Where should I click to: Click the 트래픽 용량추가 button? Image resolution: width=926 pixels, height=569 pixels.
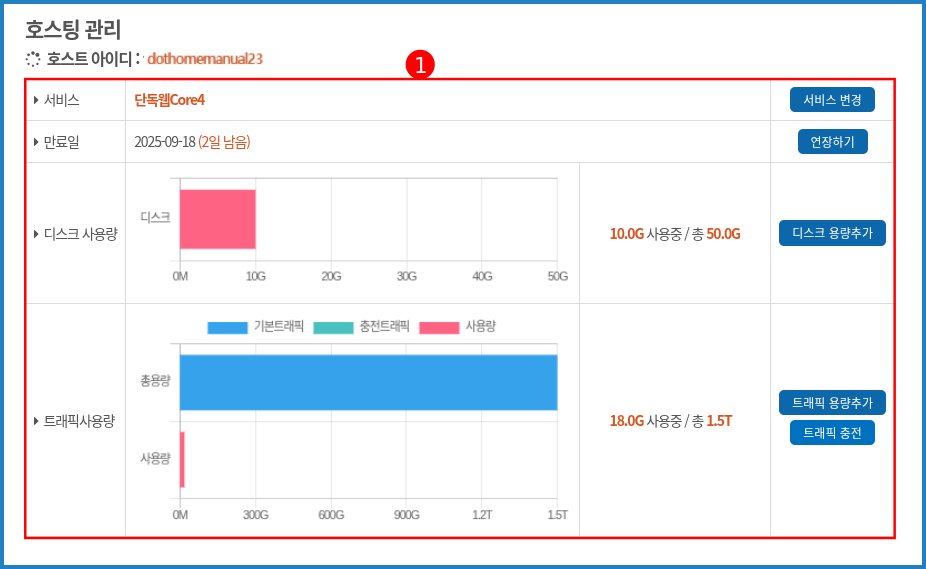(x=832, y=403)
